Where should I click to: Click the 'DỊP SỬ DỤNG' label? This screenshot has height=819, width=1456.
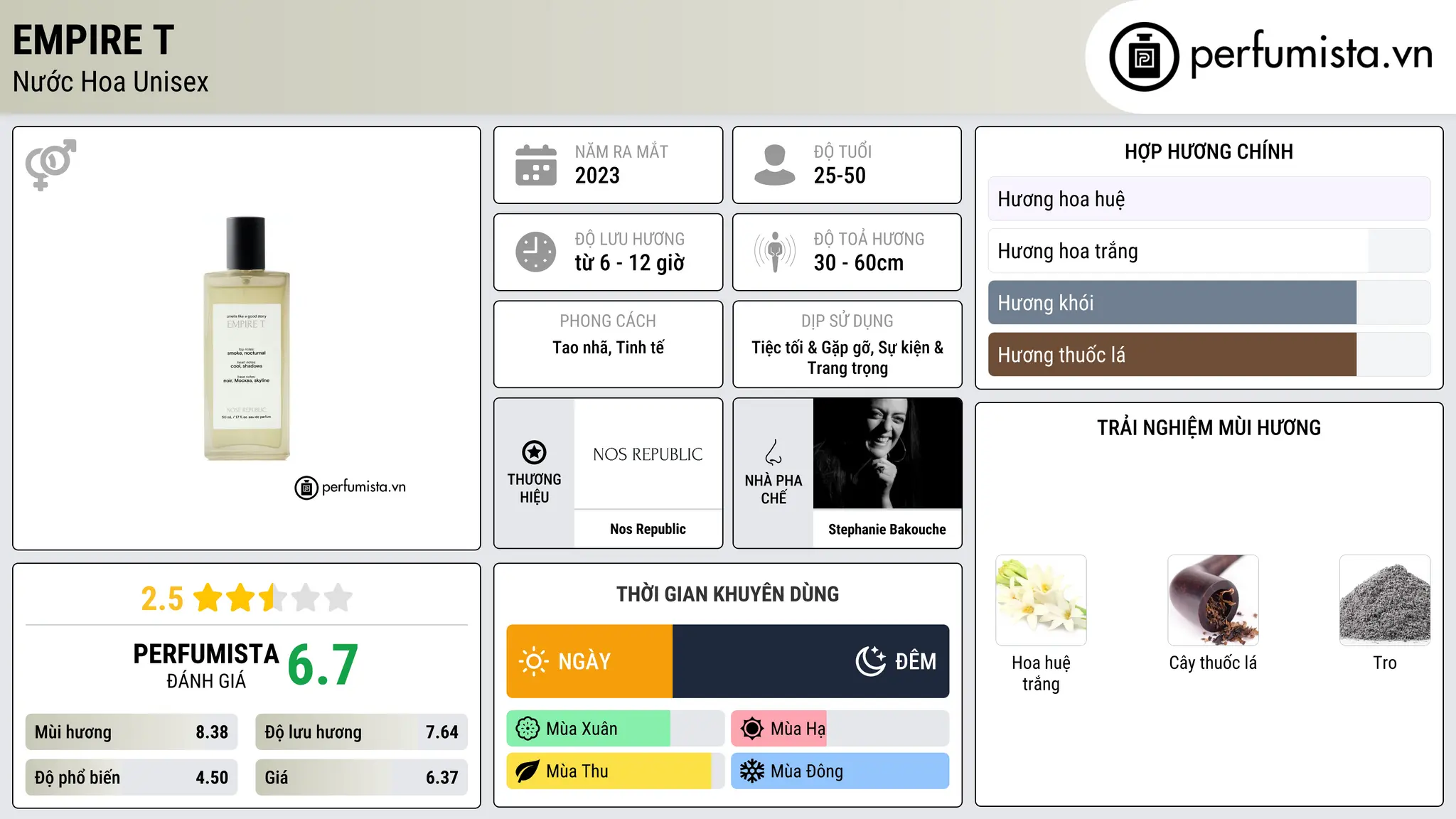(847, 321)
